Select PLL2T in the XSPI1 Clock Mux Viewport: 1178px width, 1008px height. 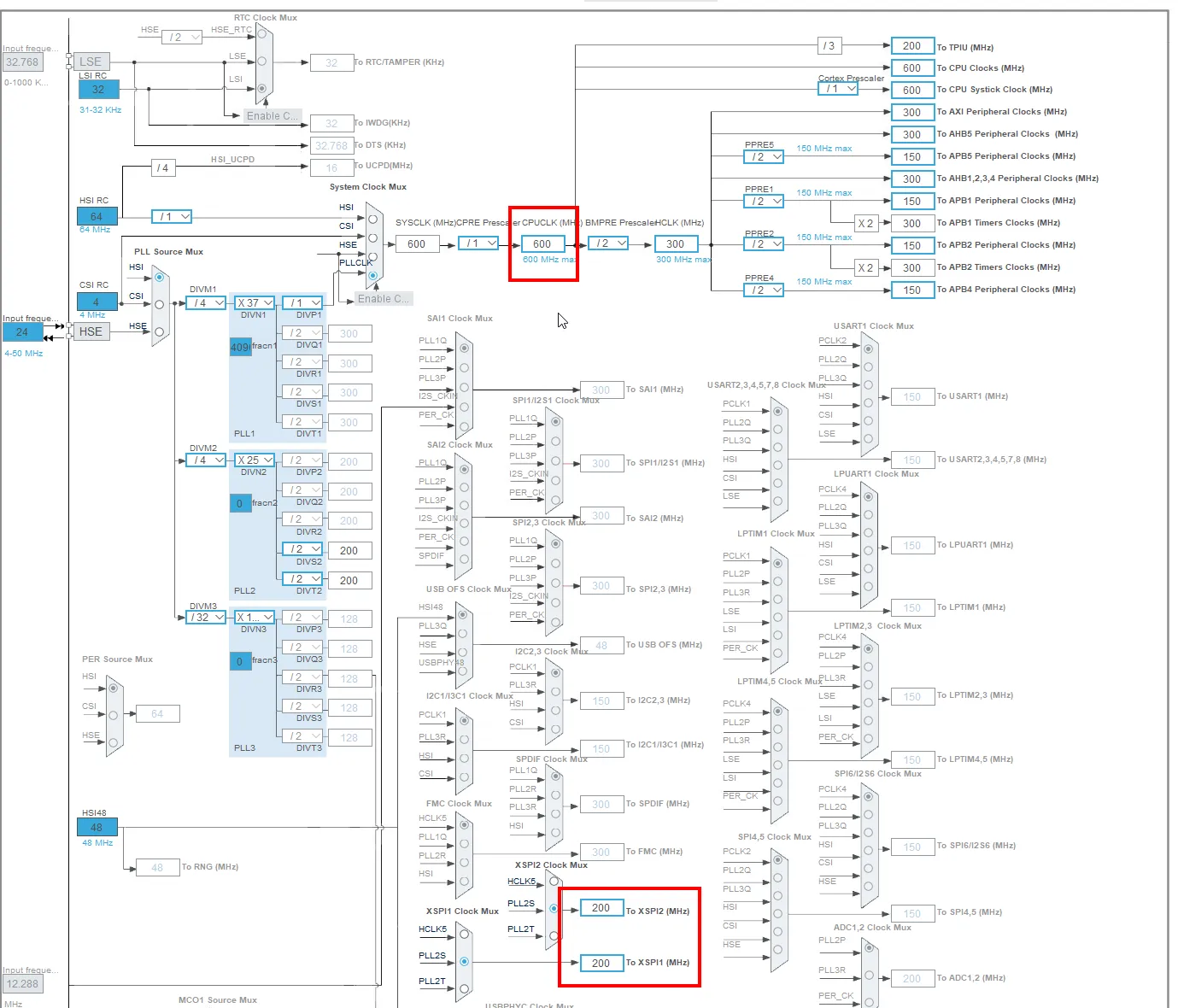click(x=464, y=988)
